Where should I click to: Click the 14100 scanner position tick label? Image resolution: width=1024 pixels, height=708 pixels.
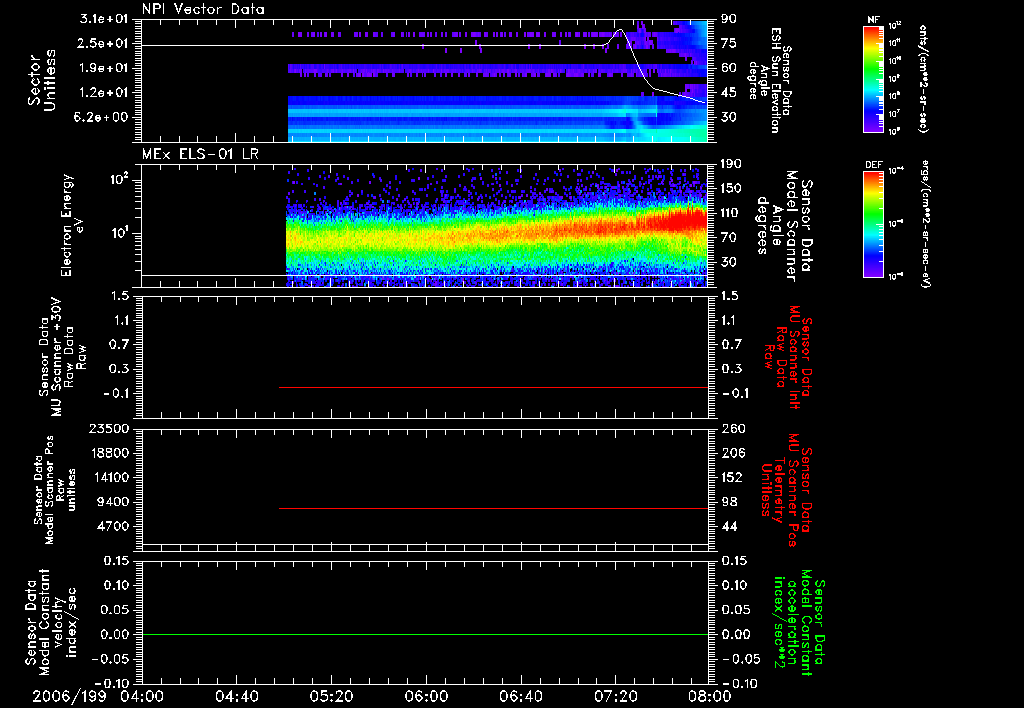point(109,477)
